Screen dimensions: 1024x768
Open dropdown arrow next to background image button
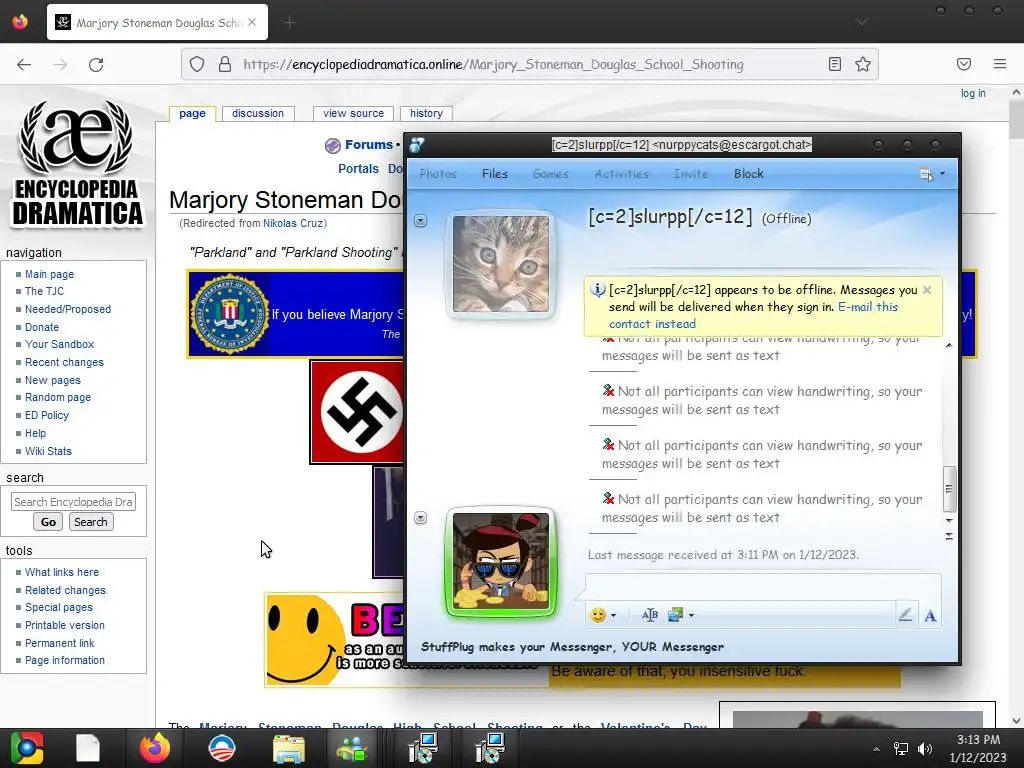coord(692,615)
